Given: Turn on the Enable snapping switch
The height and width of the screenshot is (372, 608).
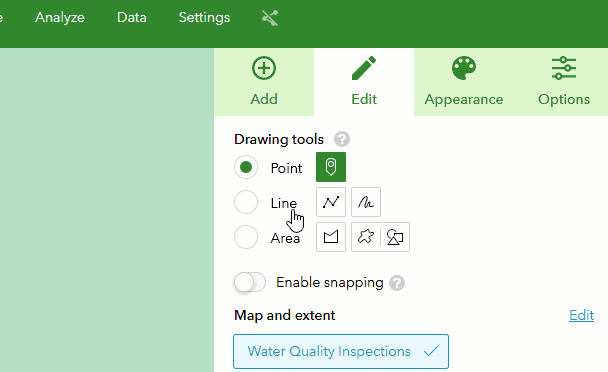Looking at the screenshot, I should click(250, 282).
